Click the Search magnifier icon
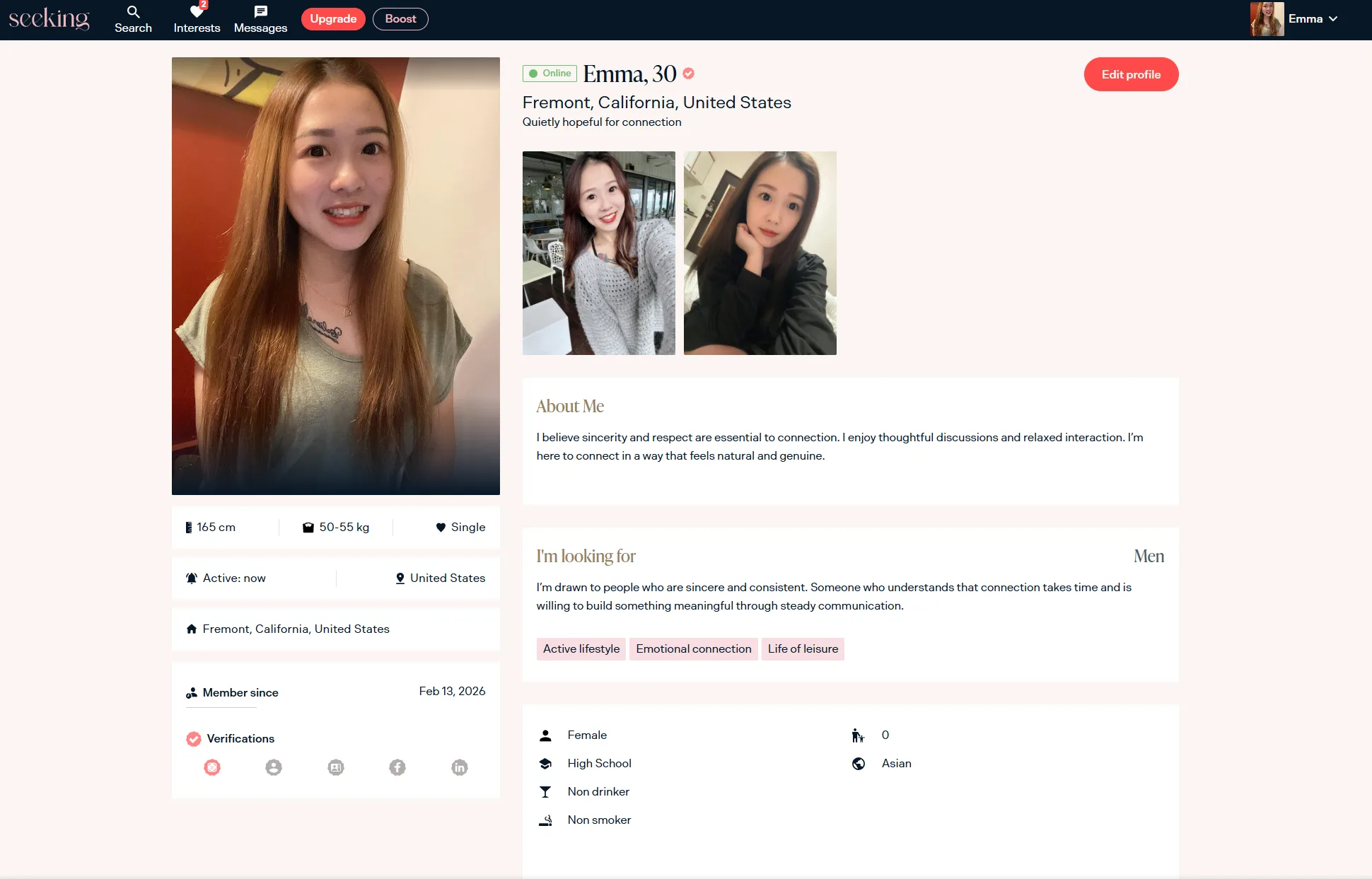The image size is (1372, 879). (133, 12)
